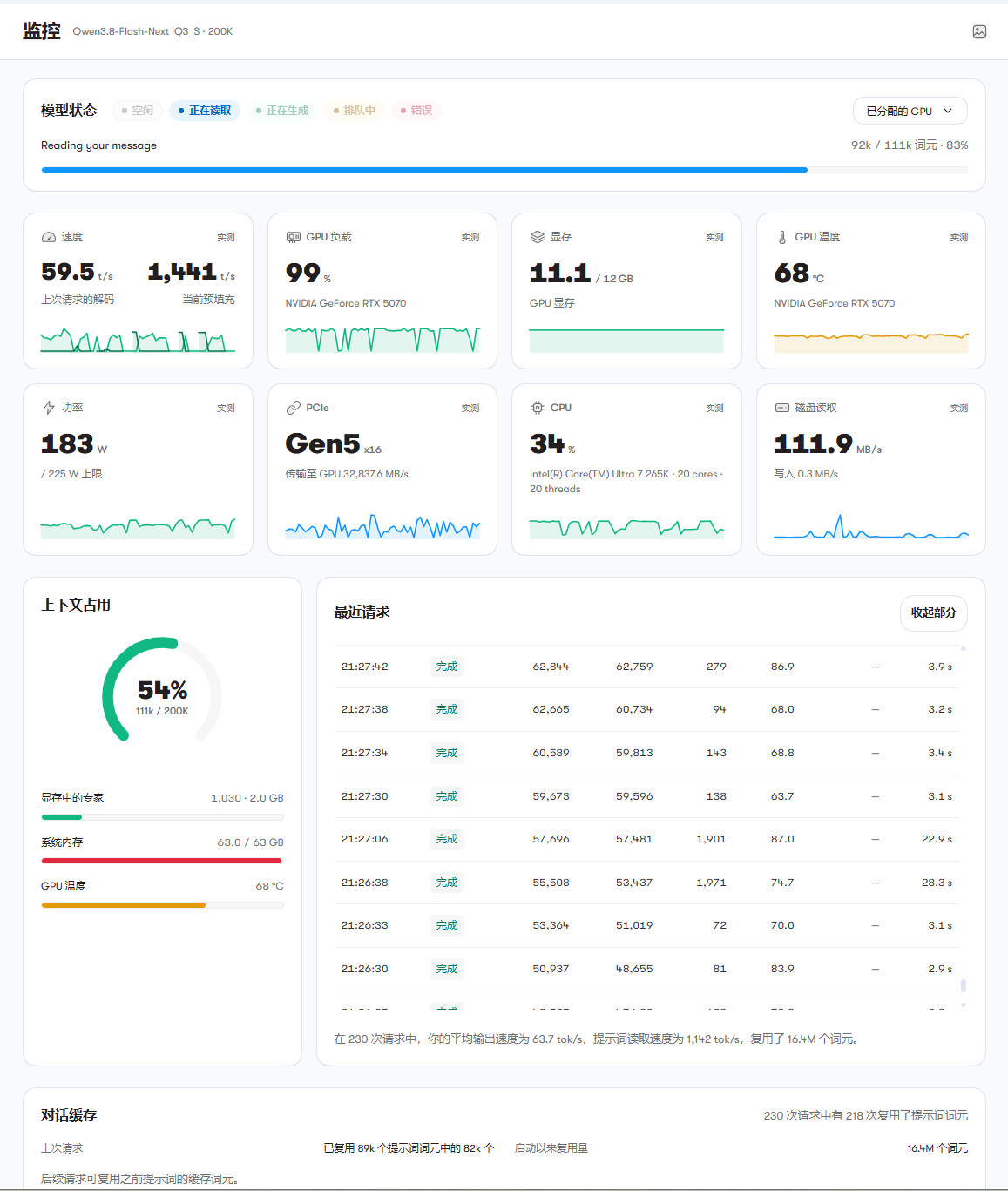Select the 空闲 status pill

[138, 111]
